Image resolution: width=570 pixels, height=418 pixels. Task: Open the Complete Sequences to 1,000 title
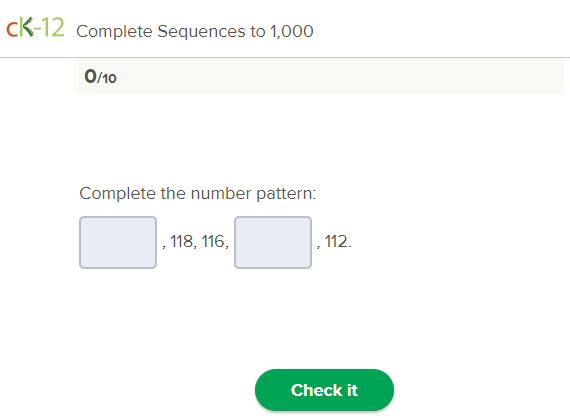[x=195, y=31]
